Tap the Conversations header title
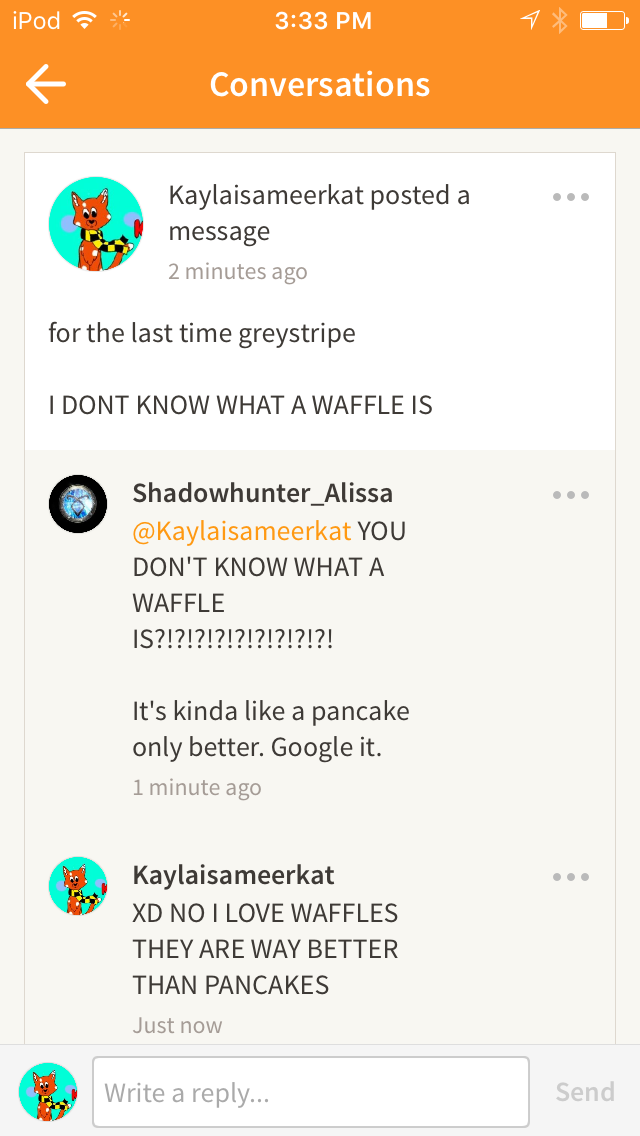This screenshot has width=640, height=1136. point(320,85)
